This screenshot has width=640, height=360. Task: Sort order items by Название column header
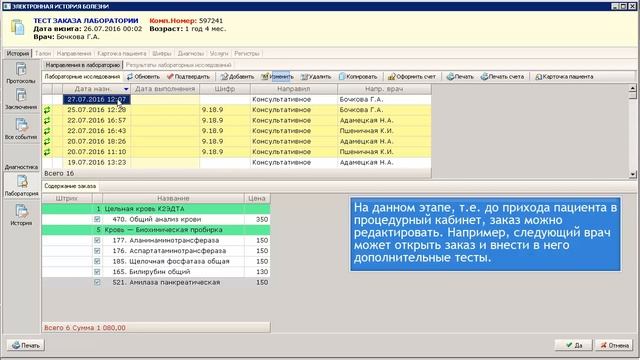point(173,198)
